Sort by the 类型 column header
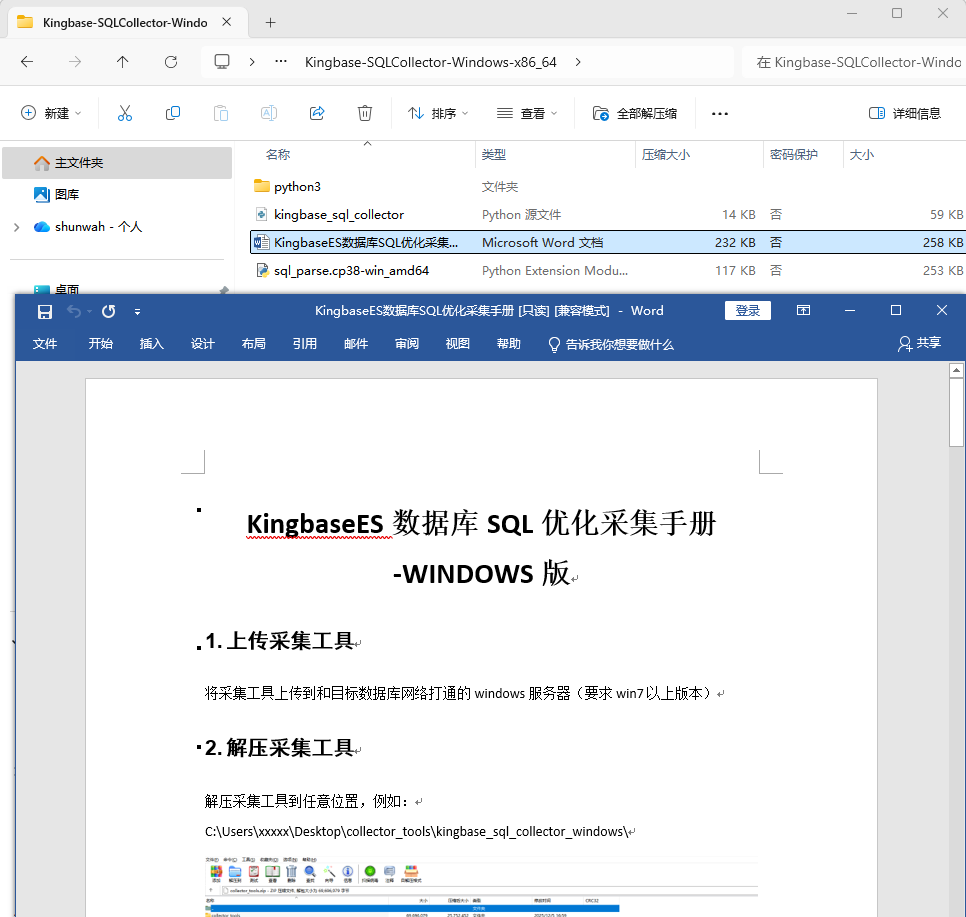 coord(493,155)
